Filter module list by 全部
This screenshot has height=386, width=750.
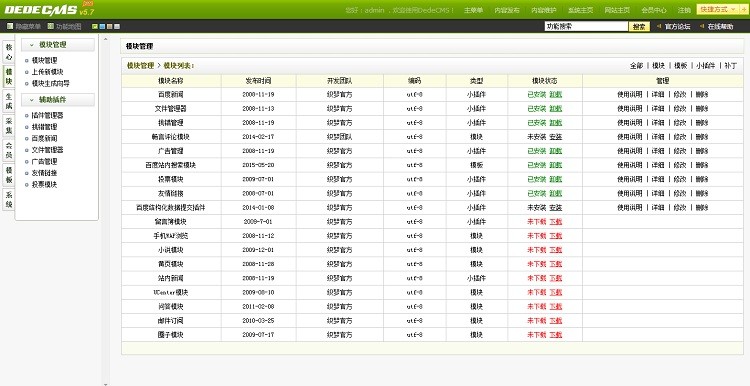[636, 66]
